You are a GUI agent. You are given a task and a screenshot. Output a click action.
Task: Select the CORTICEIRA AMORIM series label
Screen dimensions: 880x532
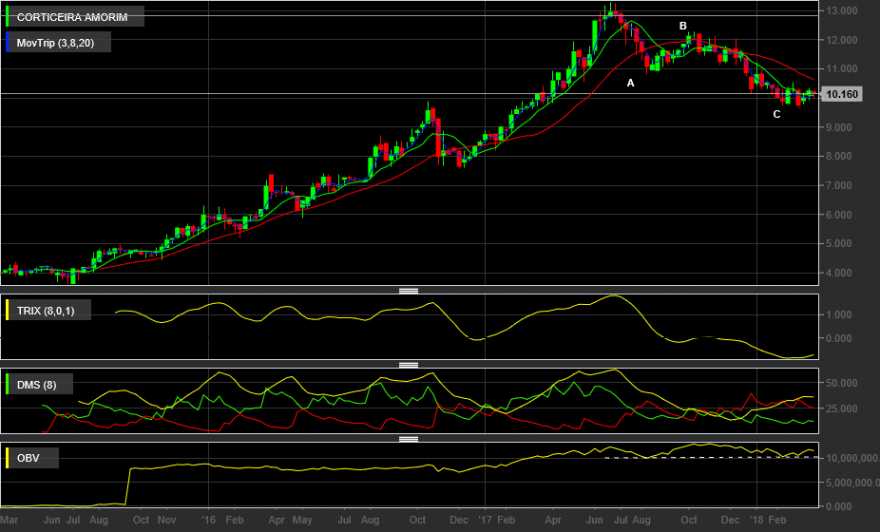75,17
